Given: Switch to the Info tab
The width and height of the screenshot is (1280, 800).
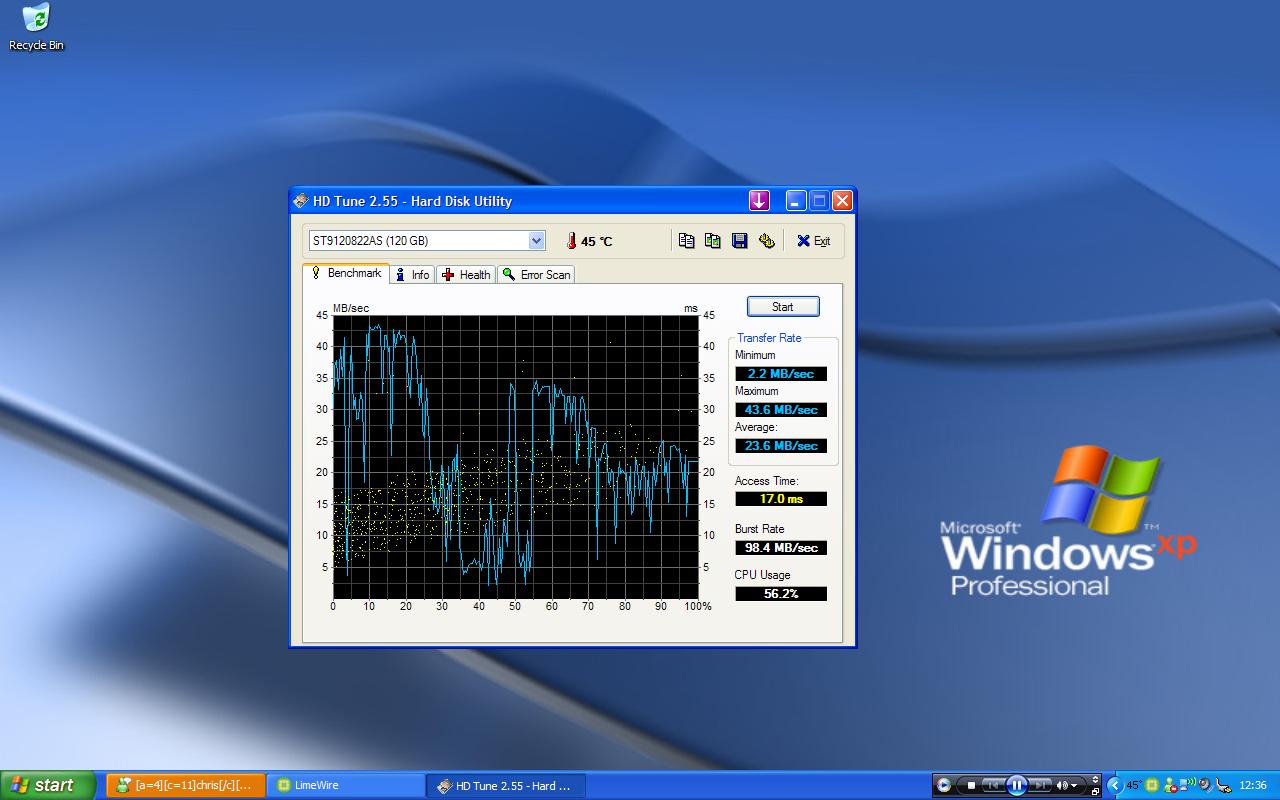Looking at the screenshot, I should [412, 275].
